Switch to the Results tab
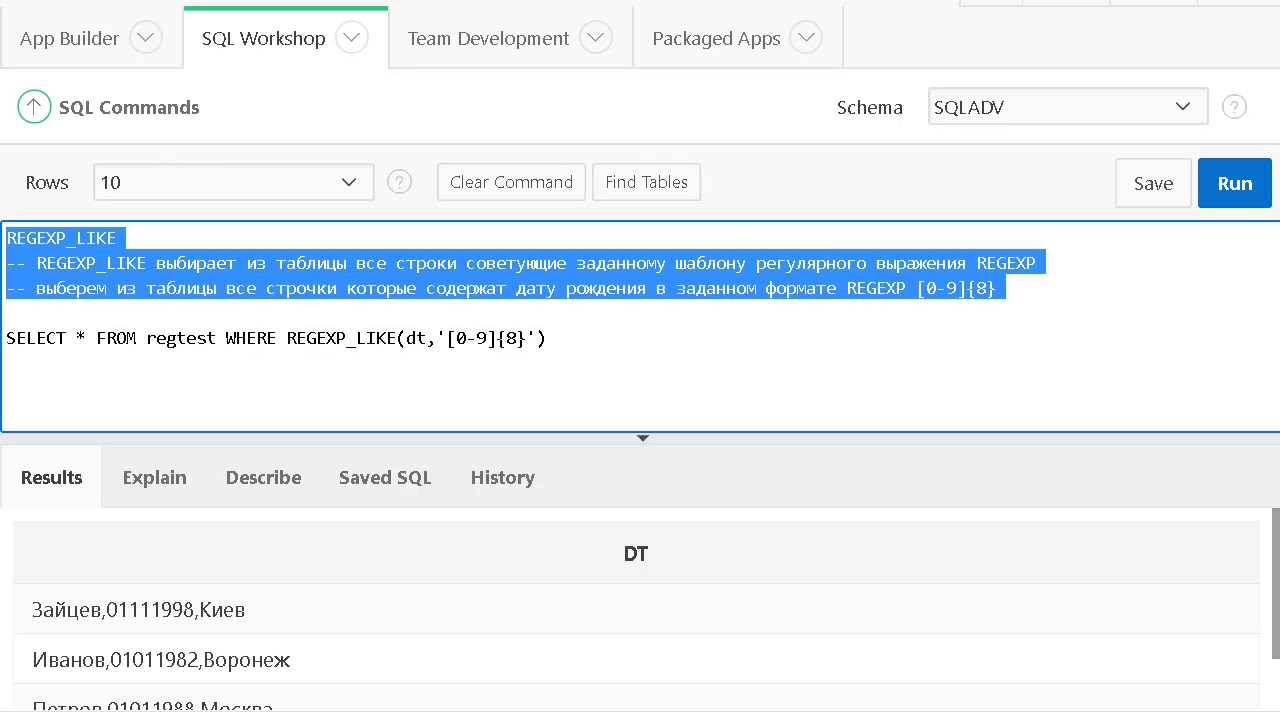Screen dimensions: 1280x720 click(51, 477)
